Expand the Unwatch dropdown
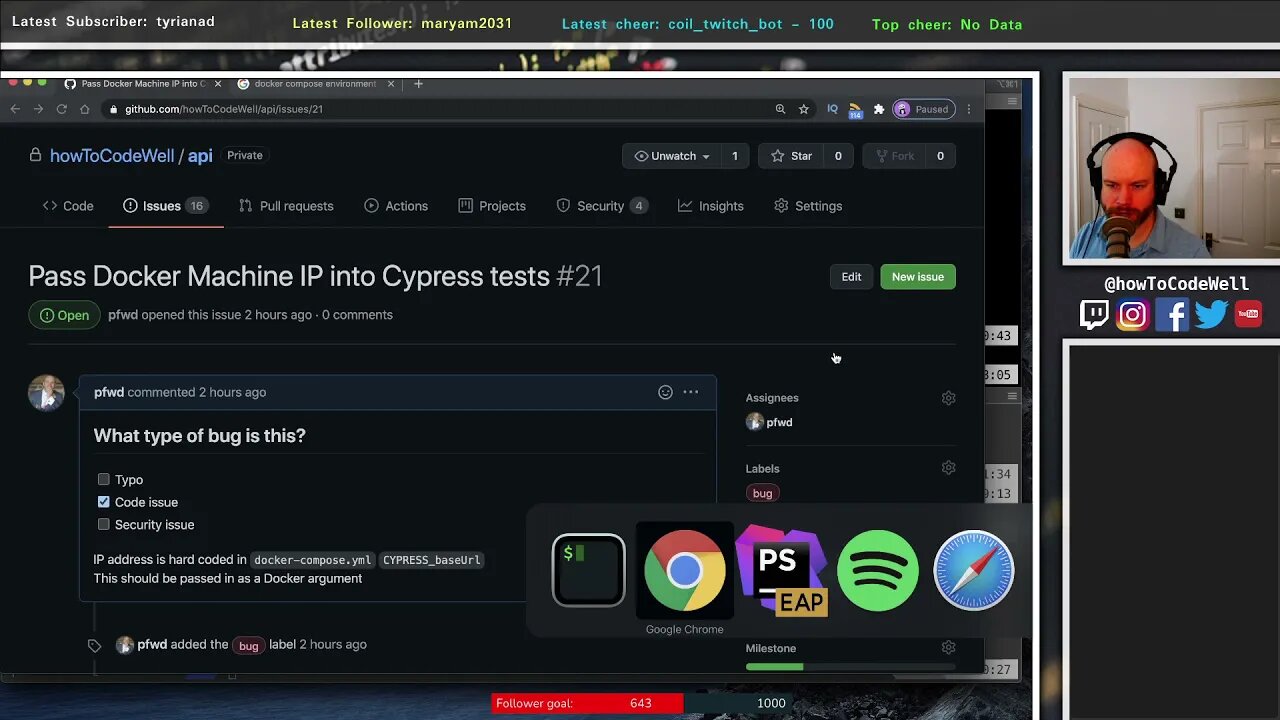The image size is (1280, 720). coord(672,156)
